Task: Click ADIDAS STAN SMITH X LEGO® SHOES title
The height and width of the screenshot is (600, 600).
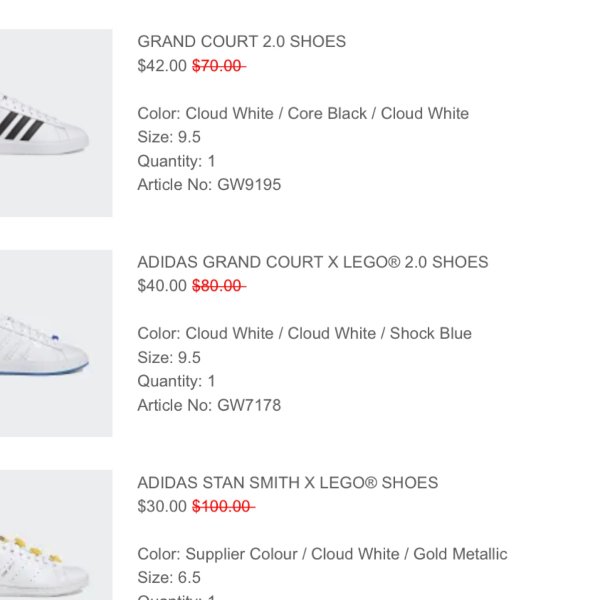Action: [288, 483]
